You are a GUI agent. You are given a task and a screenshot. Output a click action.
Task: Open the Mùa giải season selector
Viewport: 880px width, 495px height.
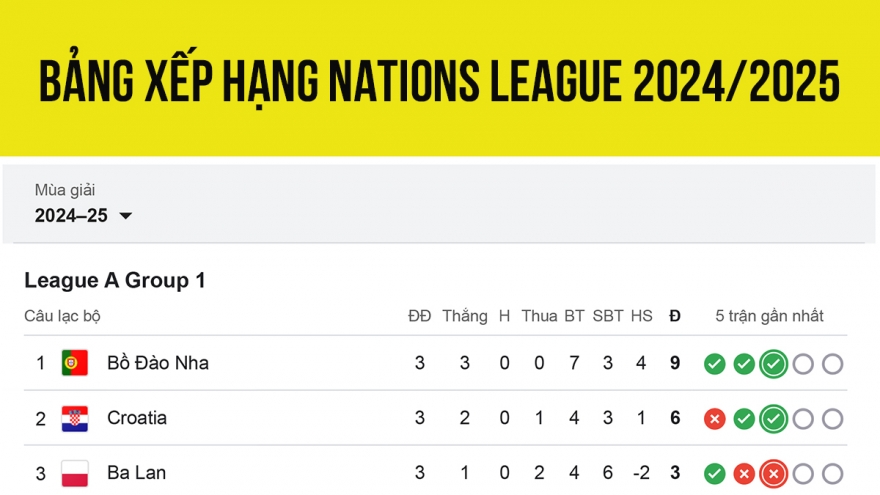[65, 190]
